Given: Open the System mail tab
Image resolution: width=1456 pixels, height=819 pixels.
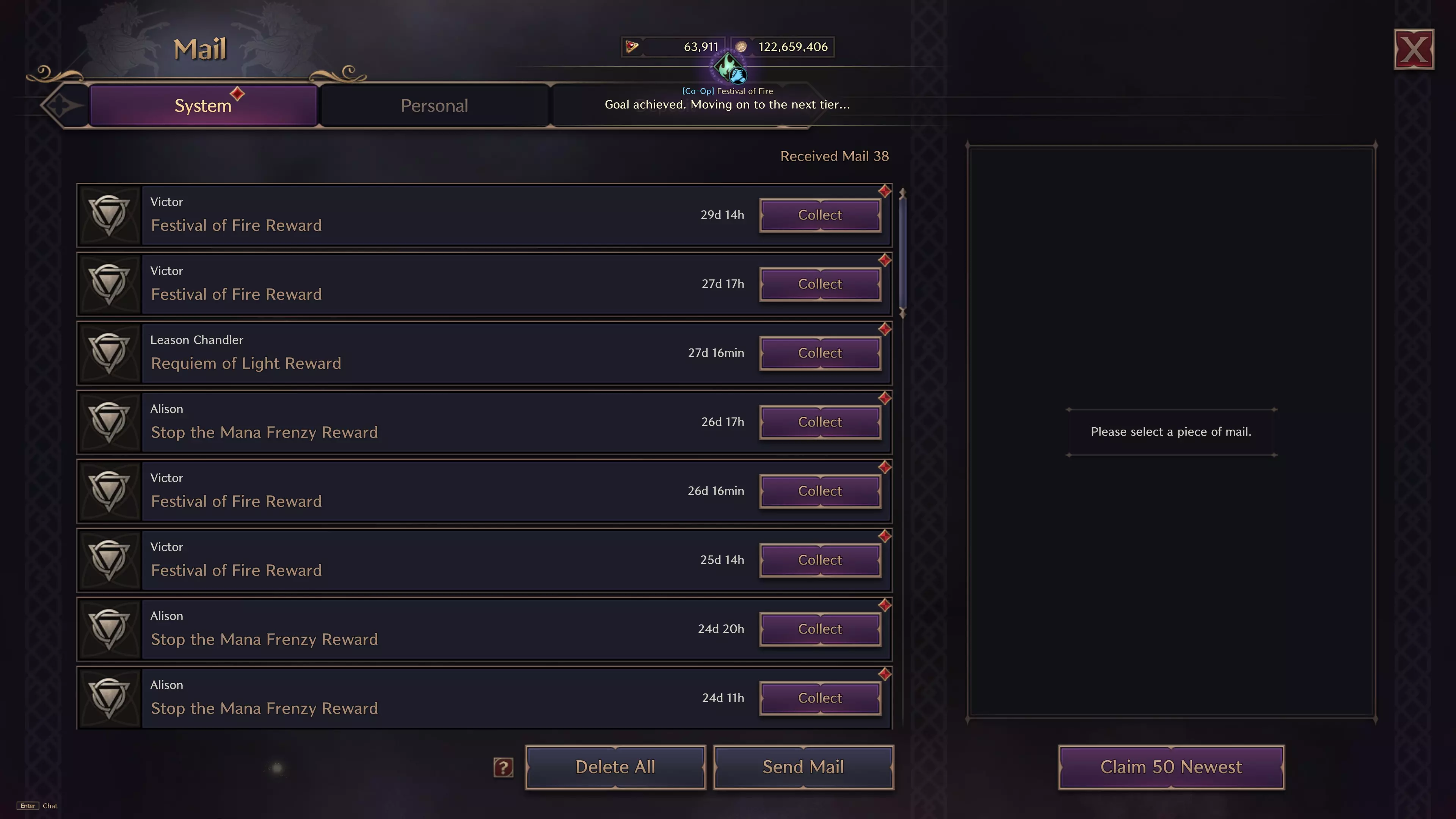Looking at the screenshot, I should [203, 106].
